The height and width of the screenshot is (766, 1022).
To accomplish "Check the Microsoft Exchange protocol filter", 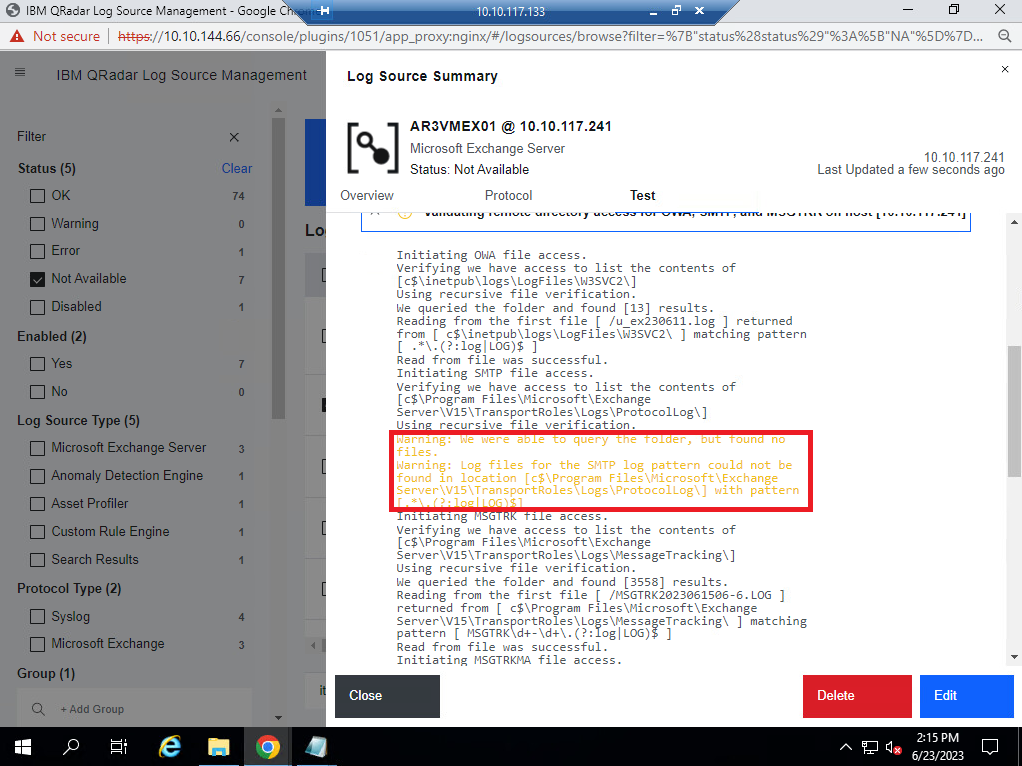I will pos(38,644).
